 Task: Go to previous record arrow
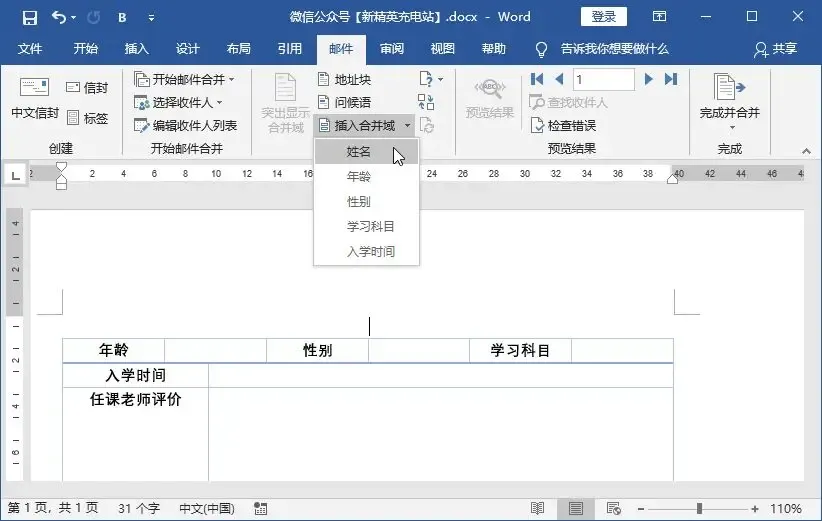point(559,79)
